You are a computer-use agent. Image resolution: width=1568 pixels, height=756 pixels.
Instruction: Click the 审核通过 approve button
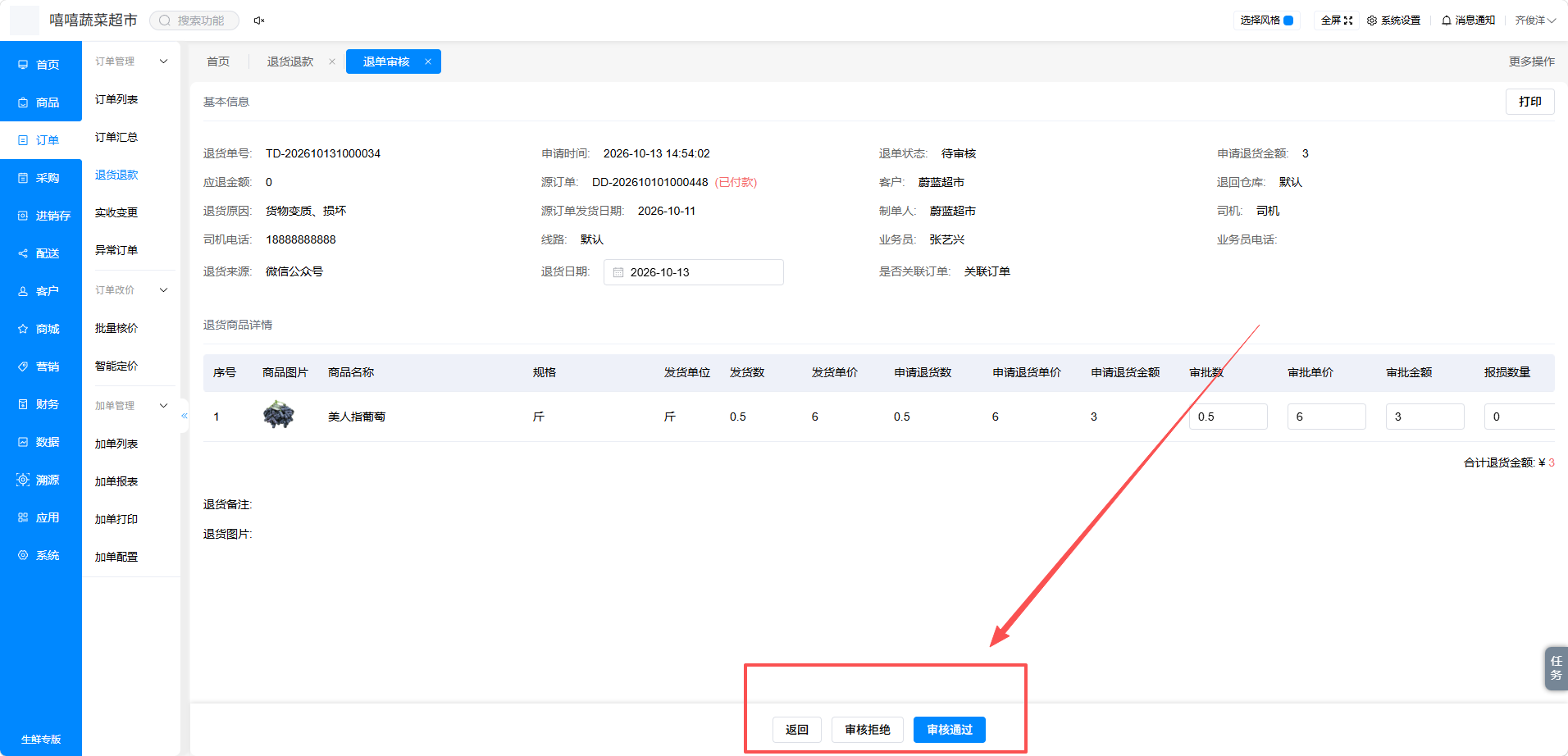tap(950, 730)
